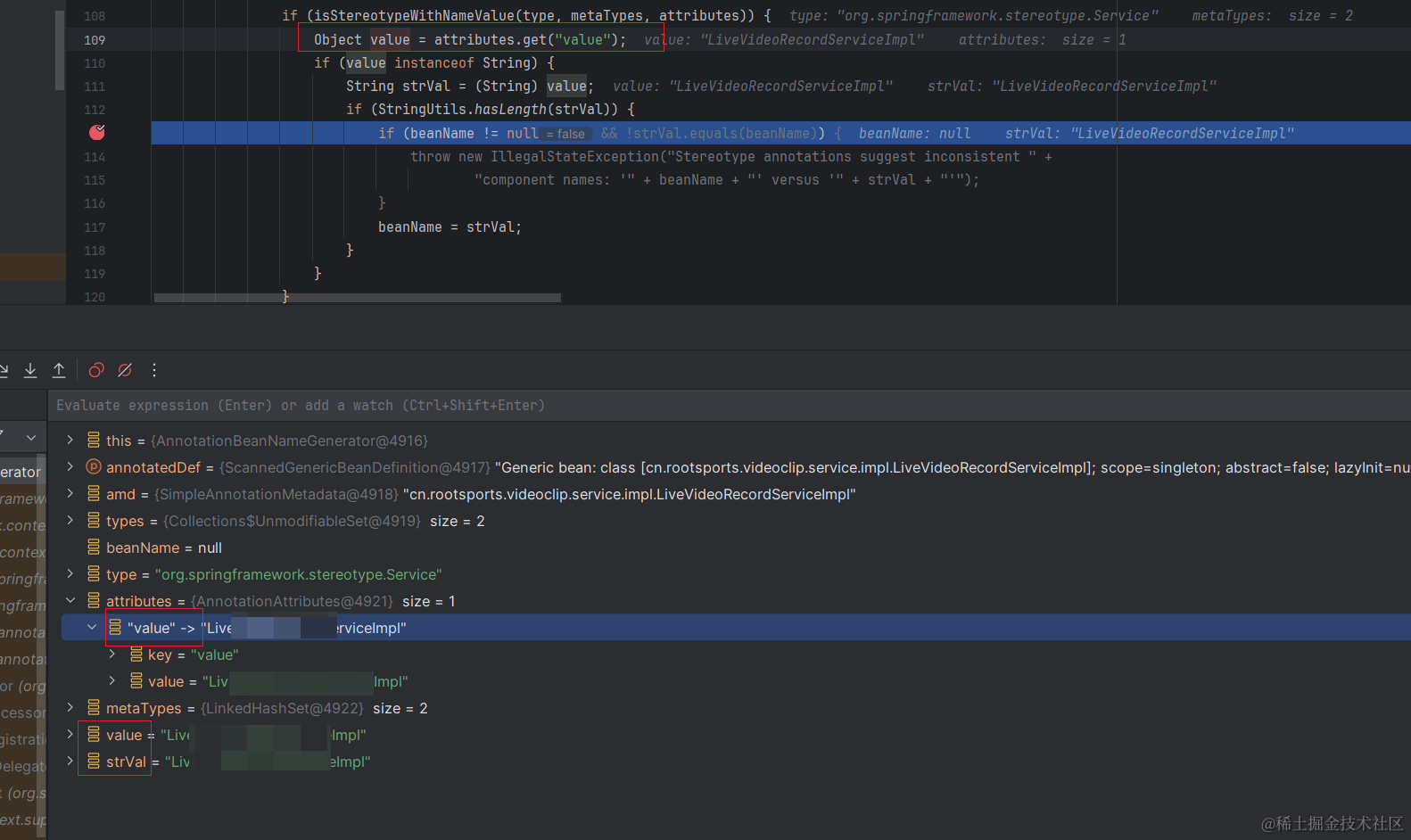Collapse the attributes variable node
This screenshot has width=1411, height=840.
70,601
